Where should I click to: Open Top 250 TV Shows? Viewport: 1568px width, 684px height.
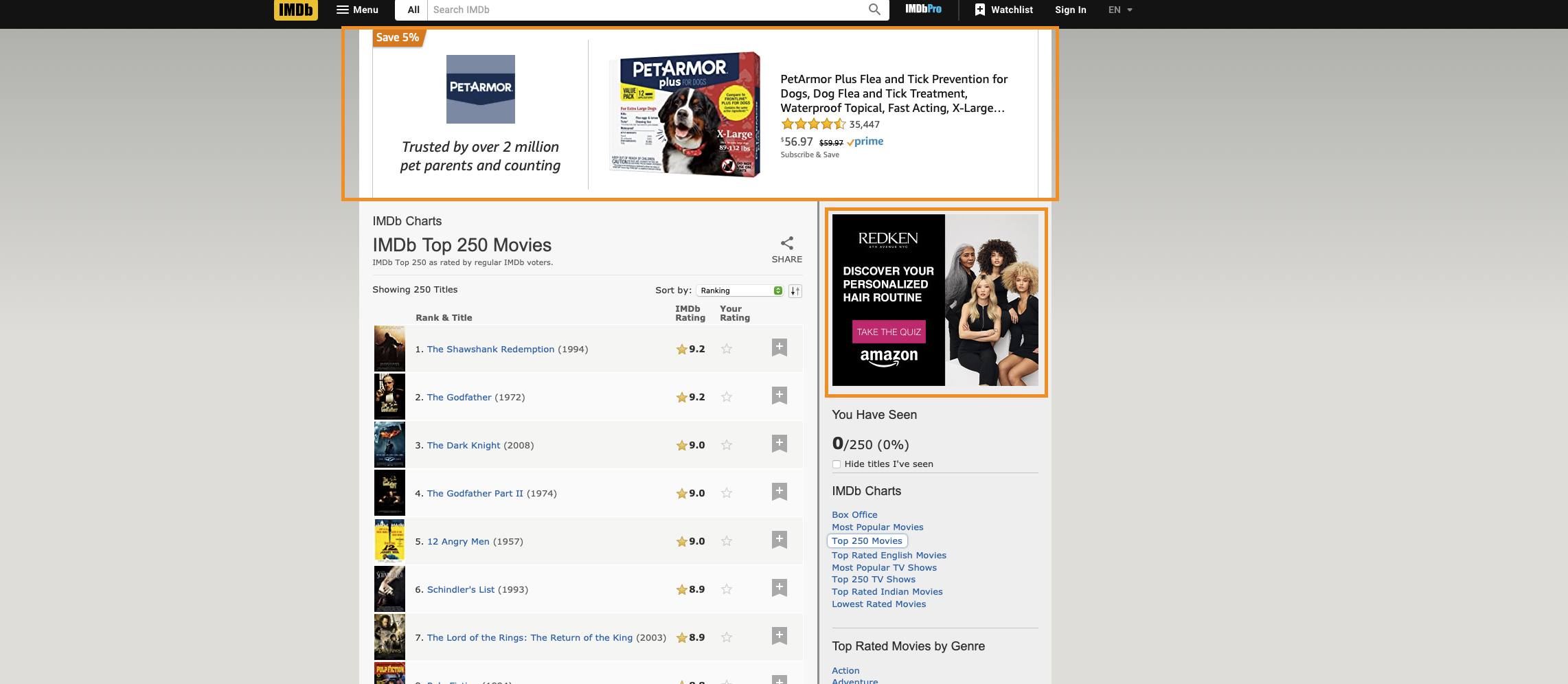click(x=874, y=579)
